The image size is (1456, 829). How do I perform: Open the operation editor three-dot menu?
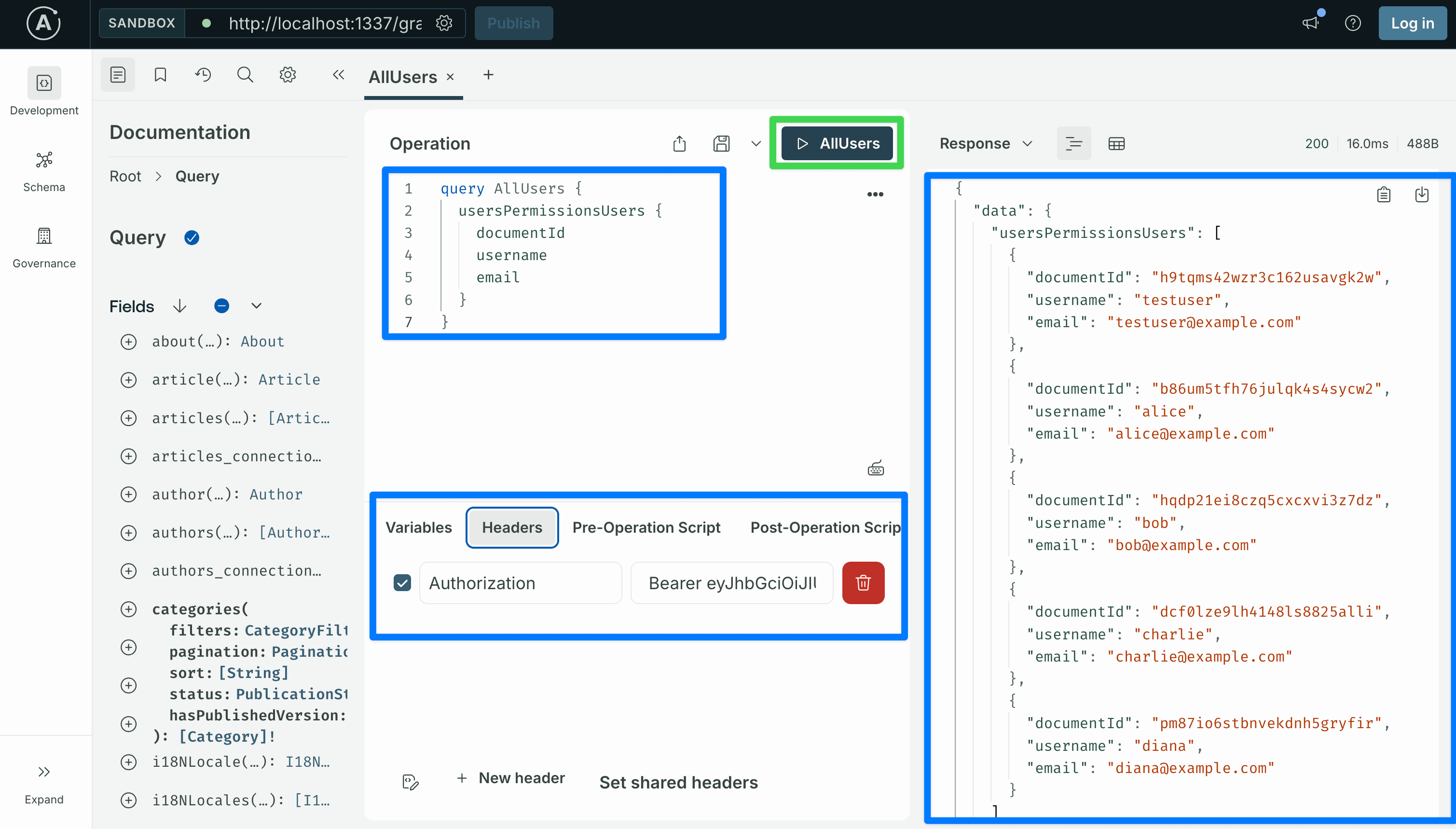(875, 194)
